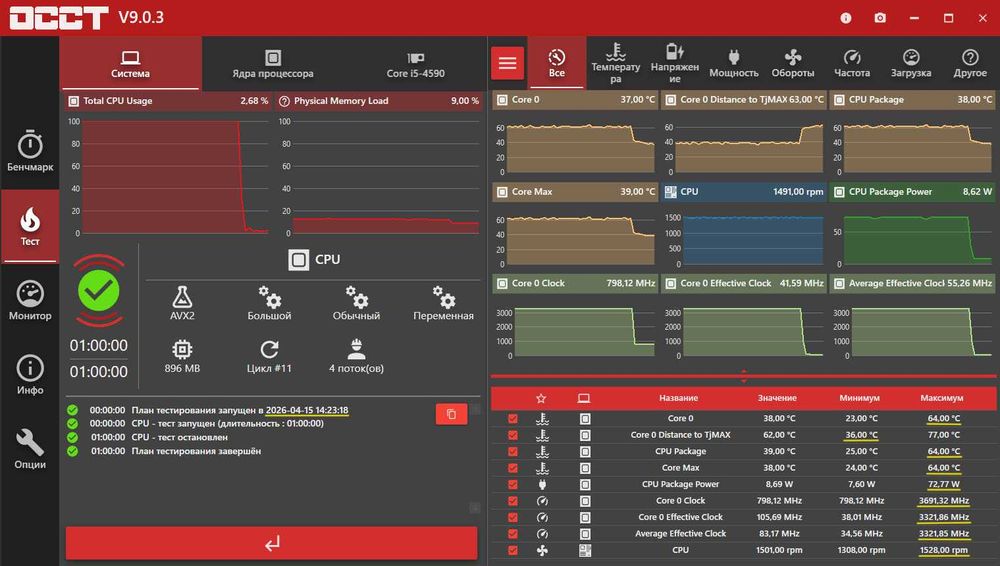
Task: Click the Core Max graph header
Action: tap(575, 191)
